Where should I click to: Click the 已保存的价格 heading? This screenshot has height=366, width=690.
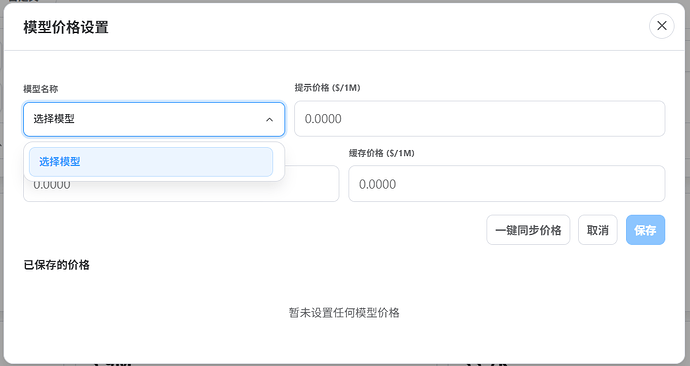pos(57,265)
